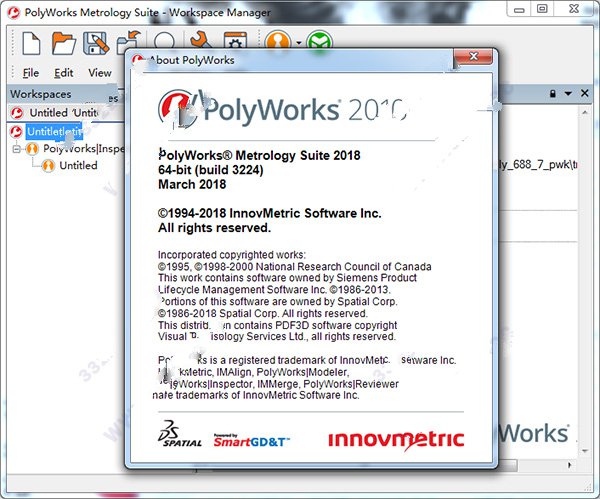Click 'Incorporated copyrighted works:' text
The height and width of the screenshot is (499, 600).
(x=232, y=255)
